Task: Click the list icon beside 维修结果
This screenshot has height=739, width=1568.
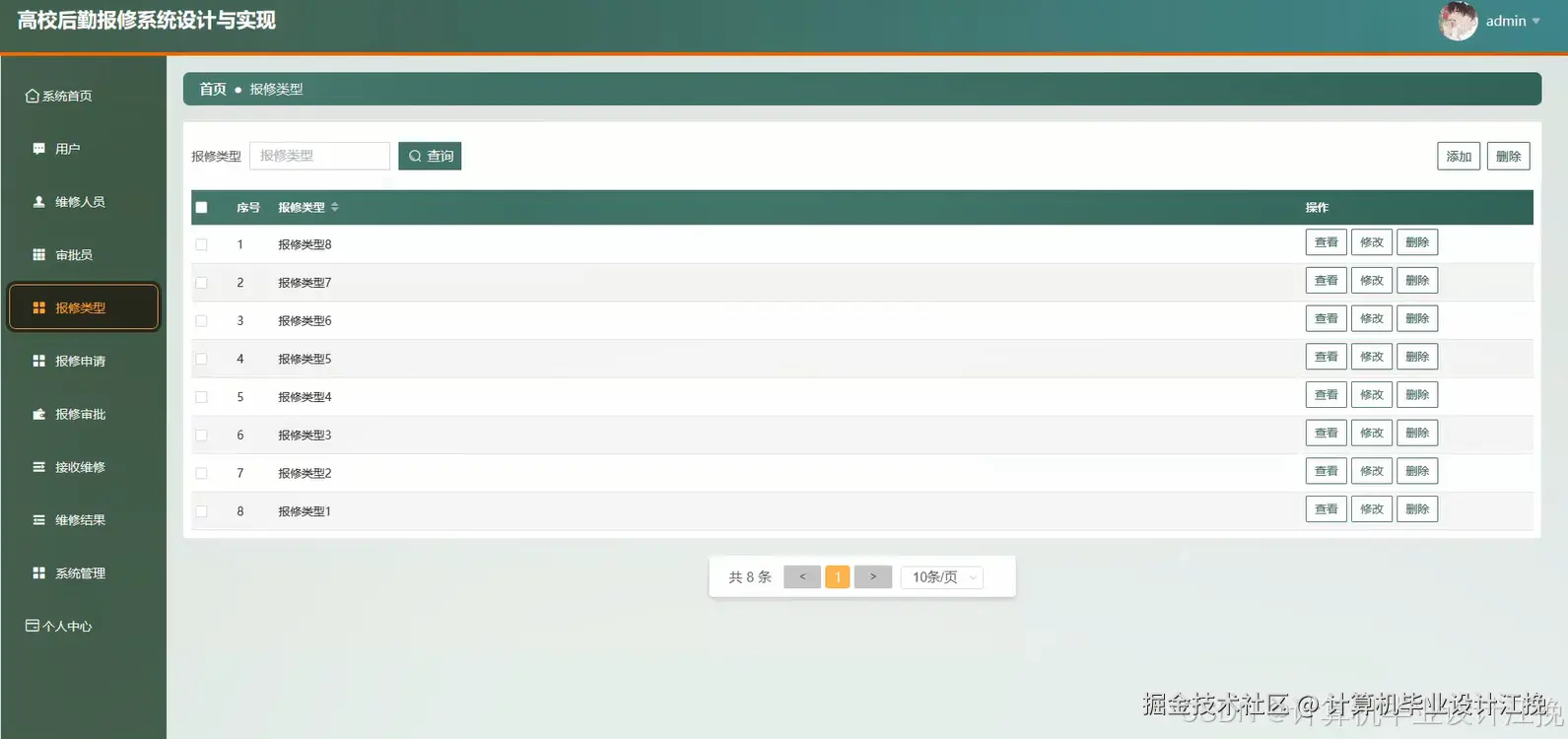Action: (39, 520)
